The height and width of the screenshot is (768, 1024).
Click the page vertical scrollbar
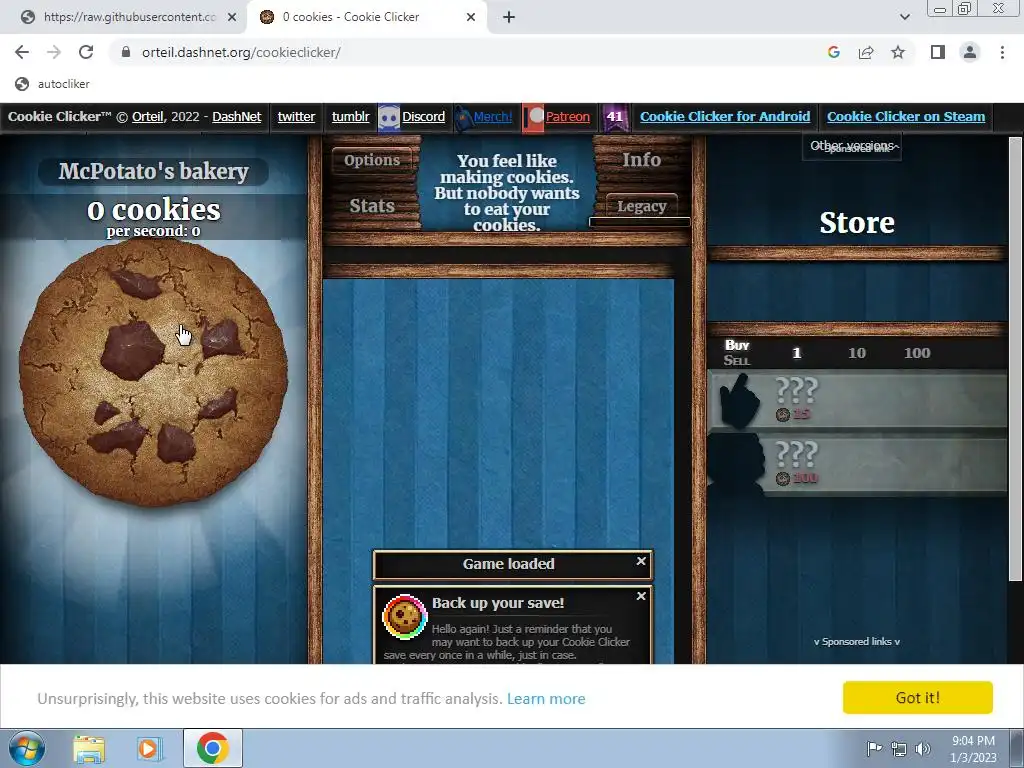click(x=1014, y=359)
